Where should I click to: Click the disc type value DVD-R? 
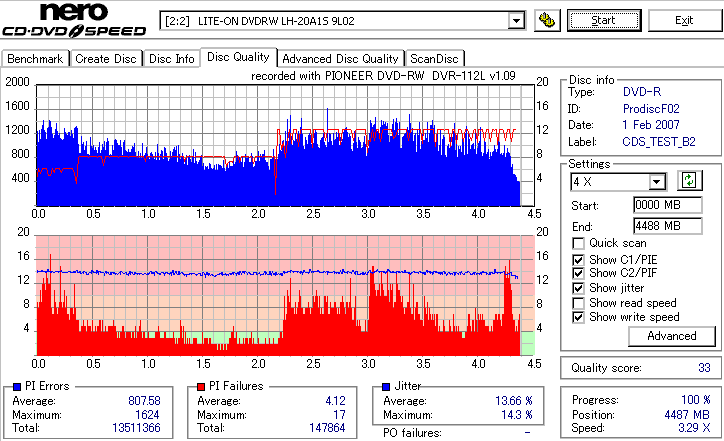642,92
